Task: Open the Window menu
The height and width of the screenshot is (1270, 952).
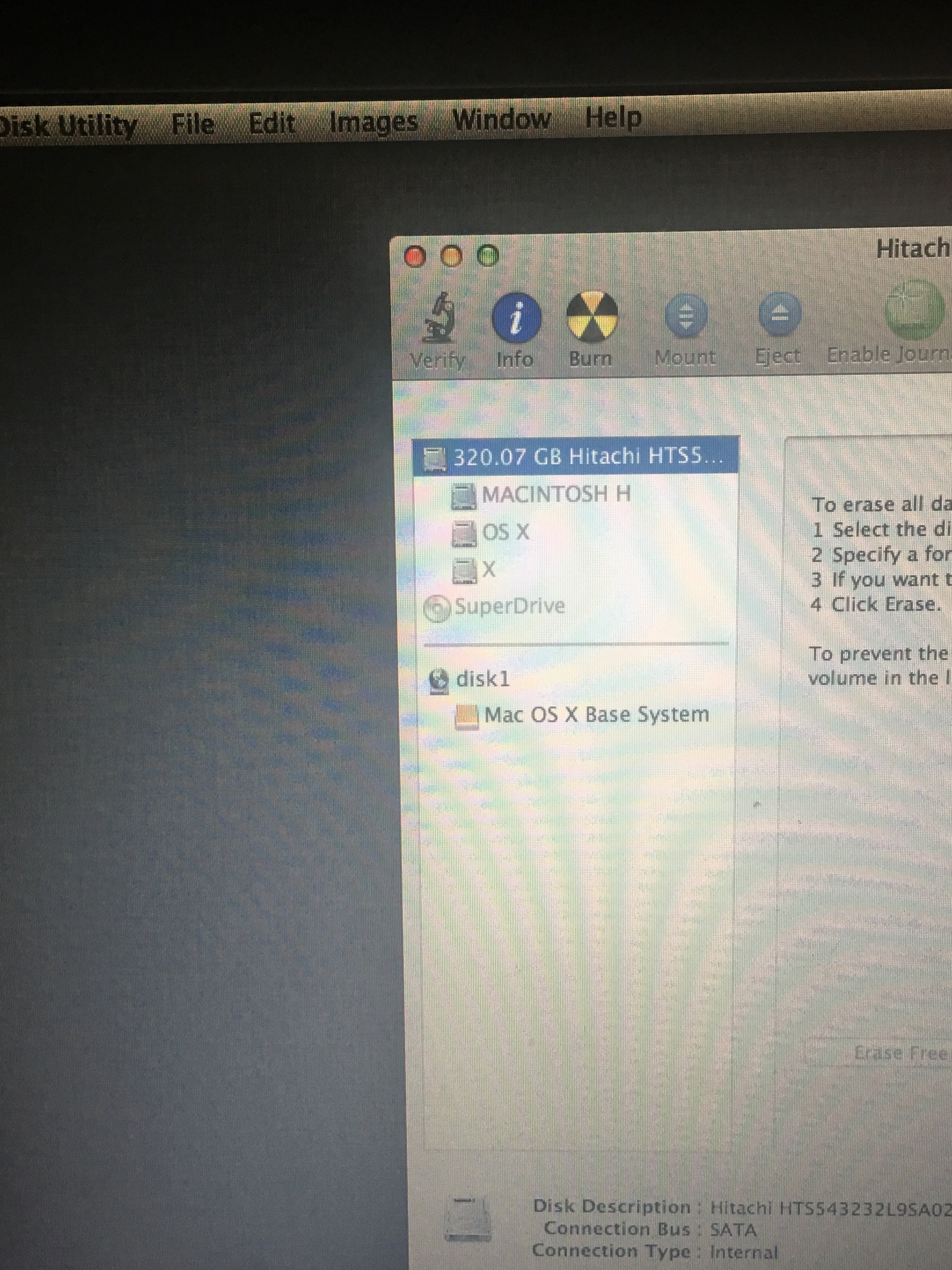Action: point(502,119)
